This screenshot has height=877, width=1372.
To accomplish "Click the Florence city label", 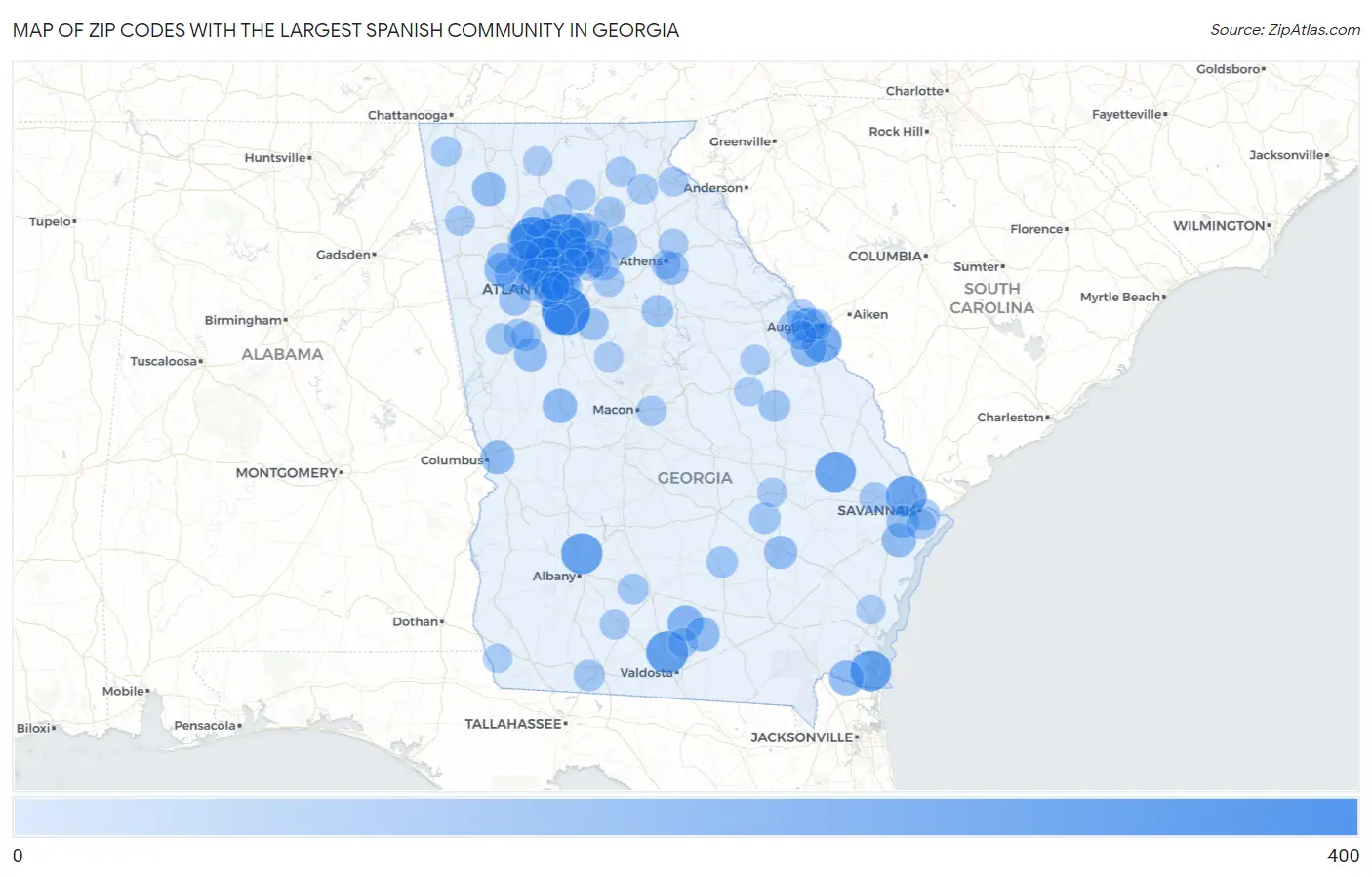I will (x=1039, y=230).
